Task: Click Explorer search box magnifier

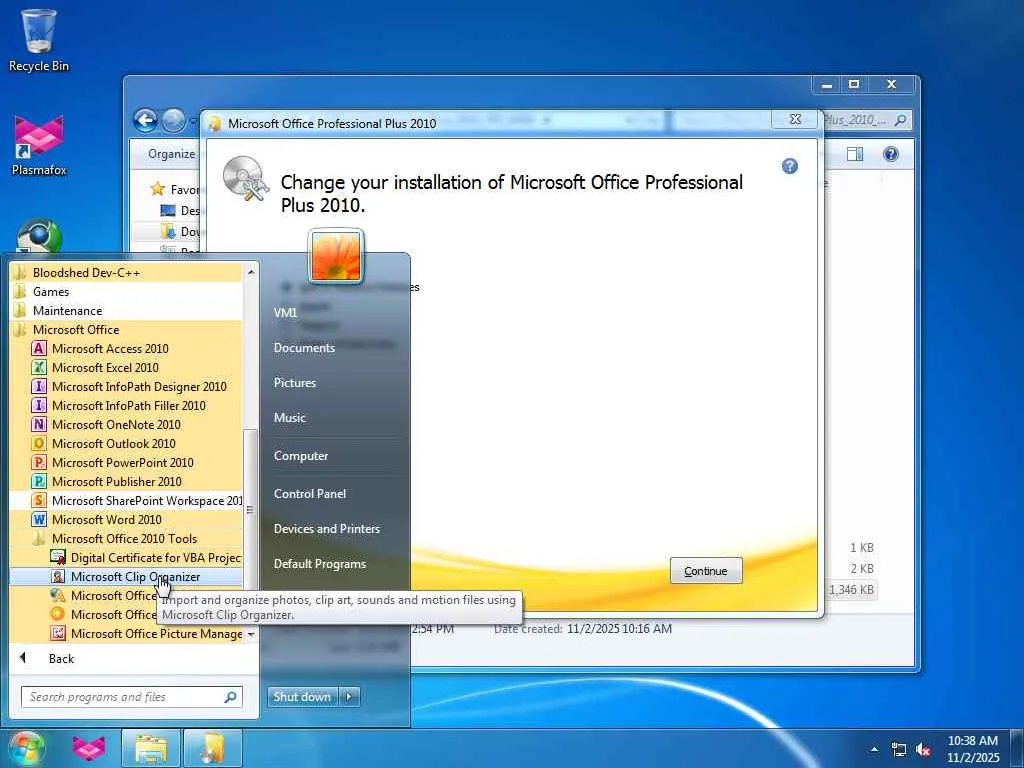Action: pyautogui.click(x=900, y=120)
